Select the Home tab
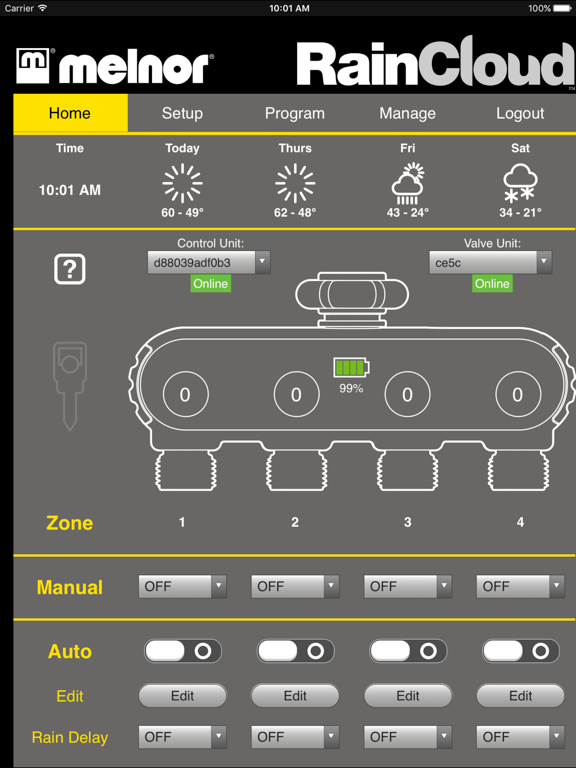The image size is (576, 768). click(70, 113)
